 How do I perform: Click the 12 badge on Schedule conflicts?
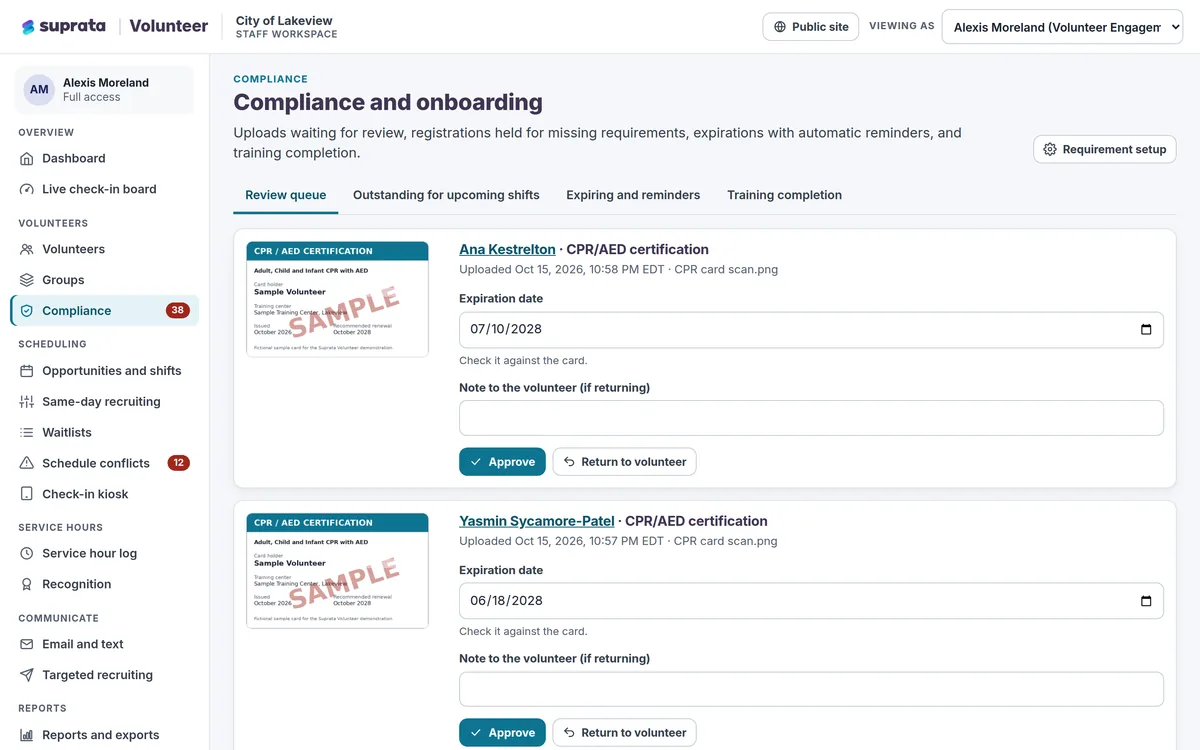178,463
